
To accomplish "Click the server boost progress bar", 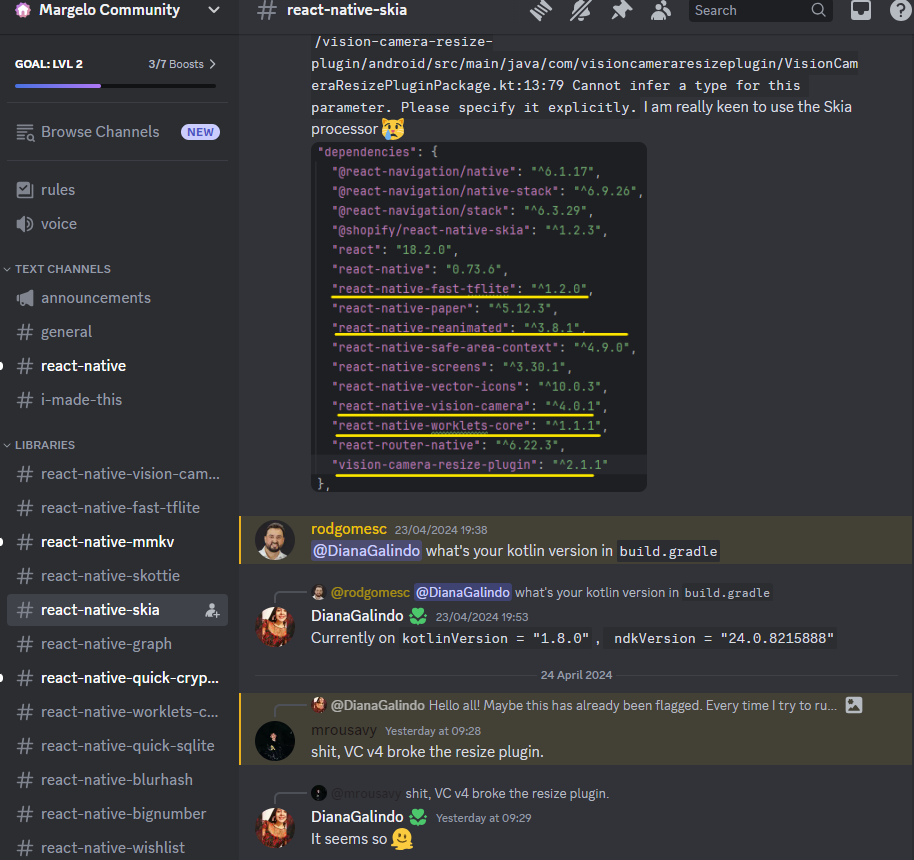I will 115,86.
